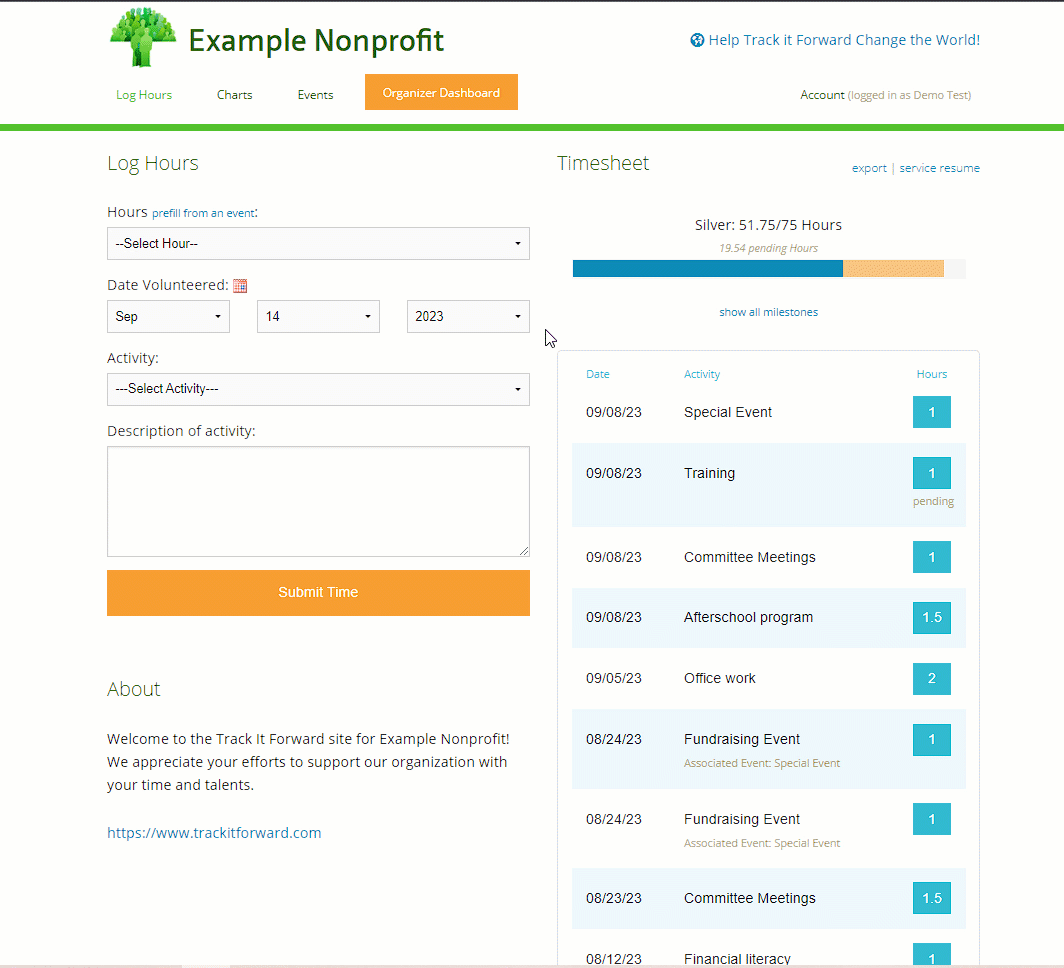Screen dimensions: 1064x968
Task: Expand the month dropdown showing Sep
Action: 168,317
